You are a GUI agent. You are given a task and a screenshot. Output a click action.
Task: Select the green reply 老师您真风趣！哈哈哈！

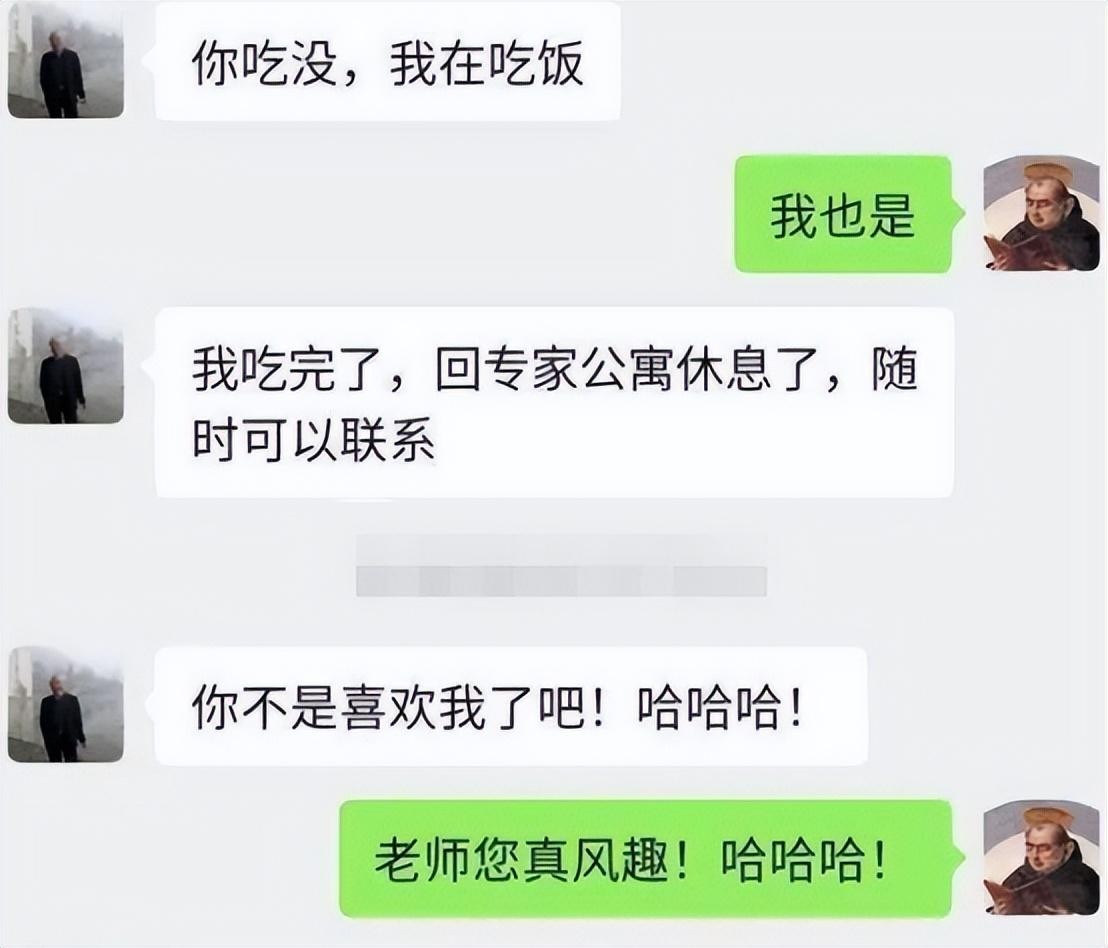click(645, 859)
